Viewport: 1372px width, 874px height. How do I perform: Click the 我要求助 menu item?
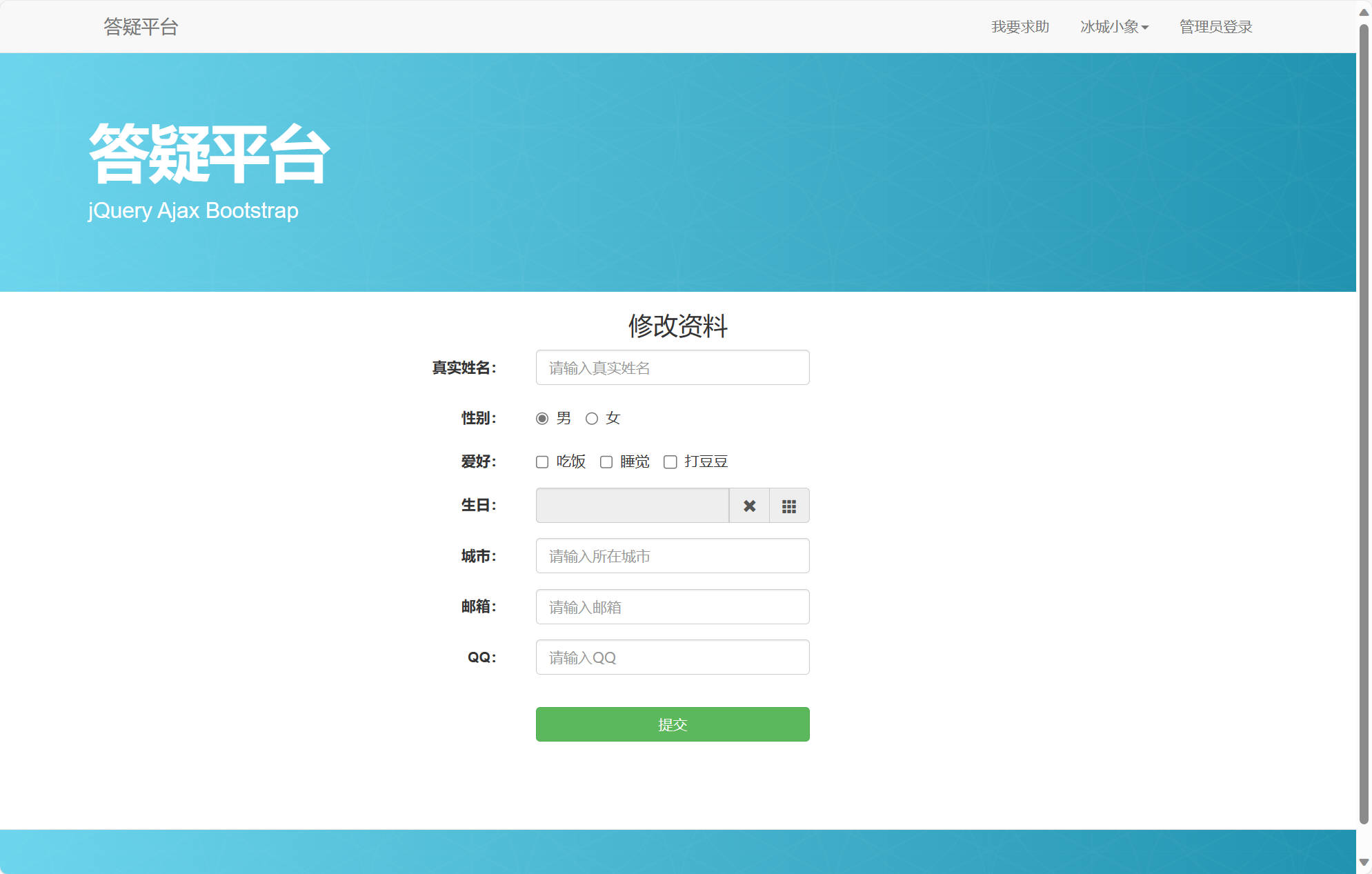pyautogui.click(x=1020, y=27)
